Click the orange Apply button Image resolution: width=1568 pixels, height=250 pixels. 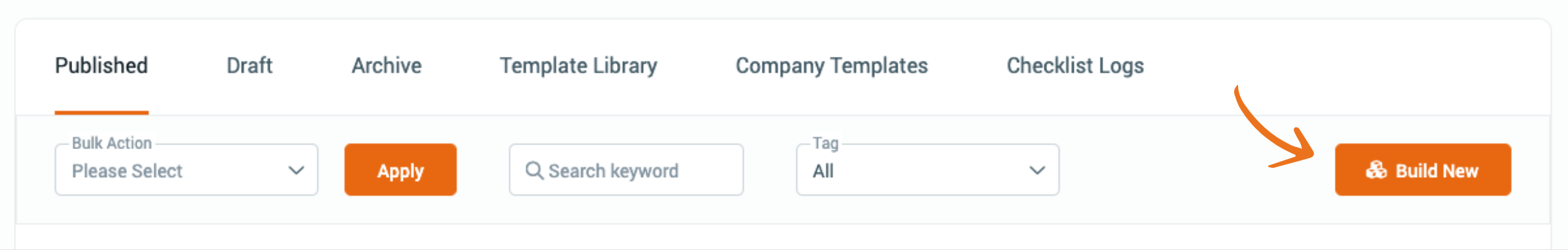tap(401, 170)
